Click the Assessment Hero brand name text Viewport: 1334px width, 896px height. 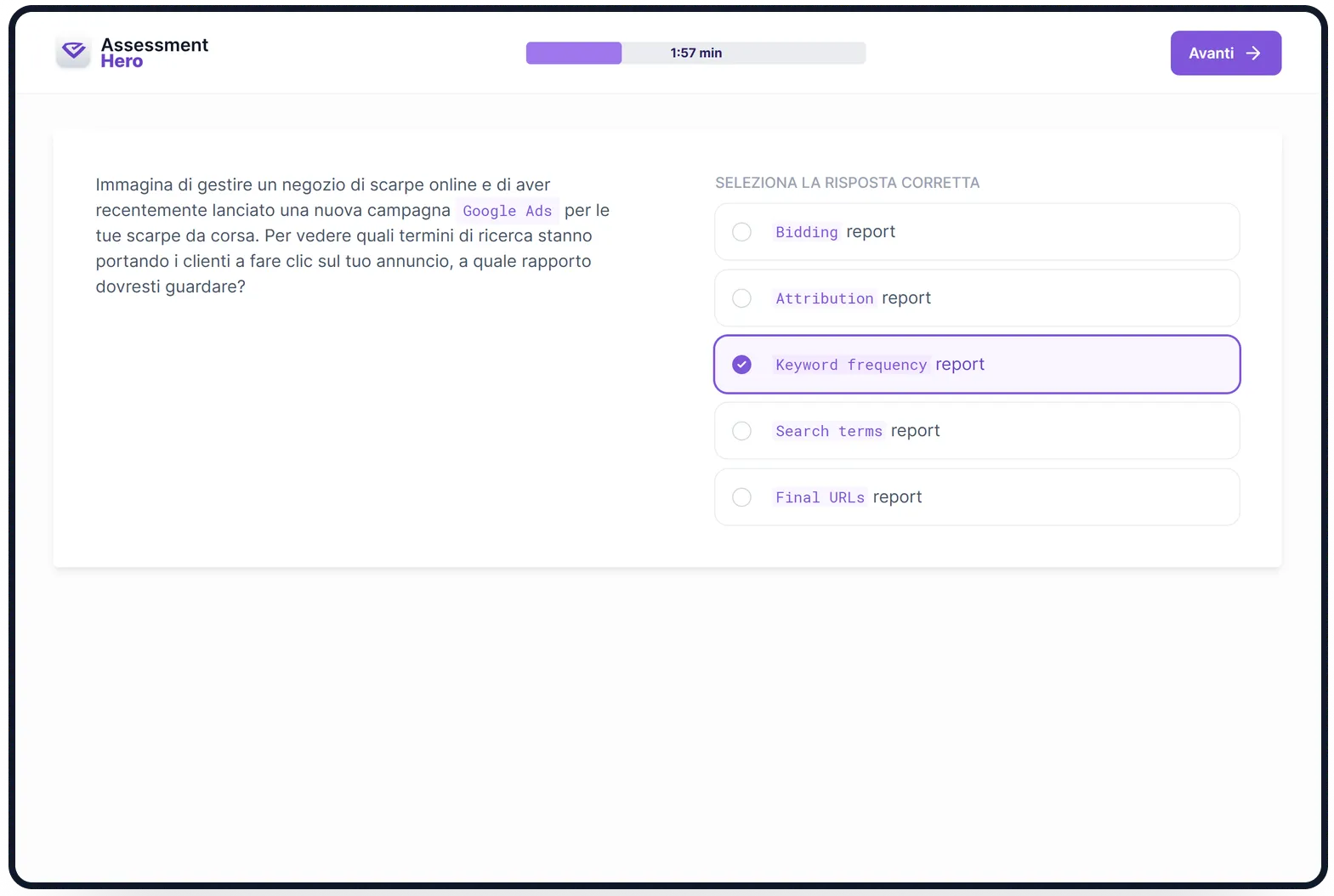tap(154, 53)
